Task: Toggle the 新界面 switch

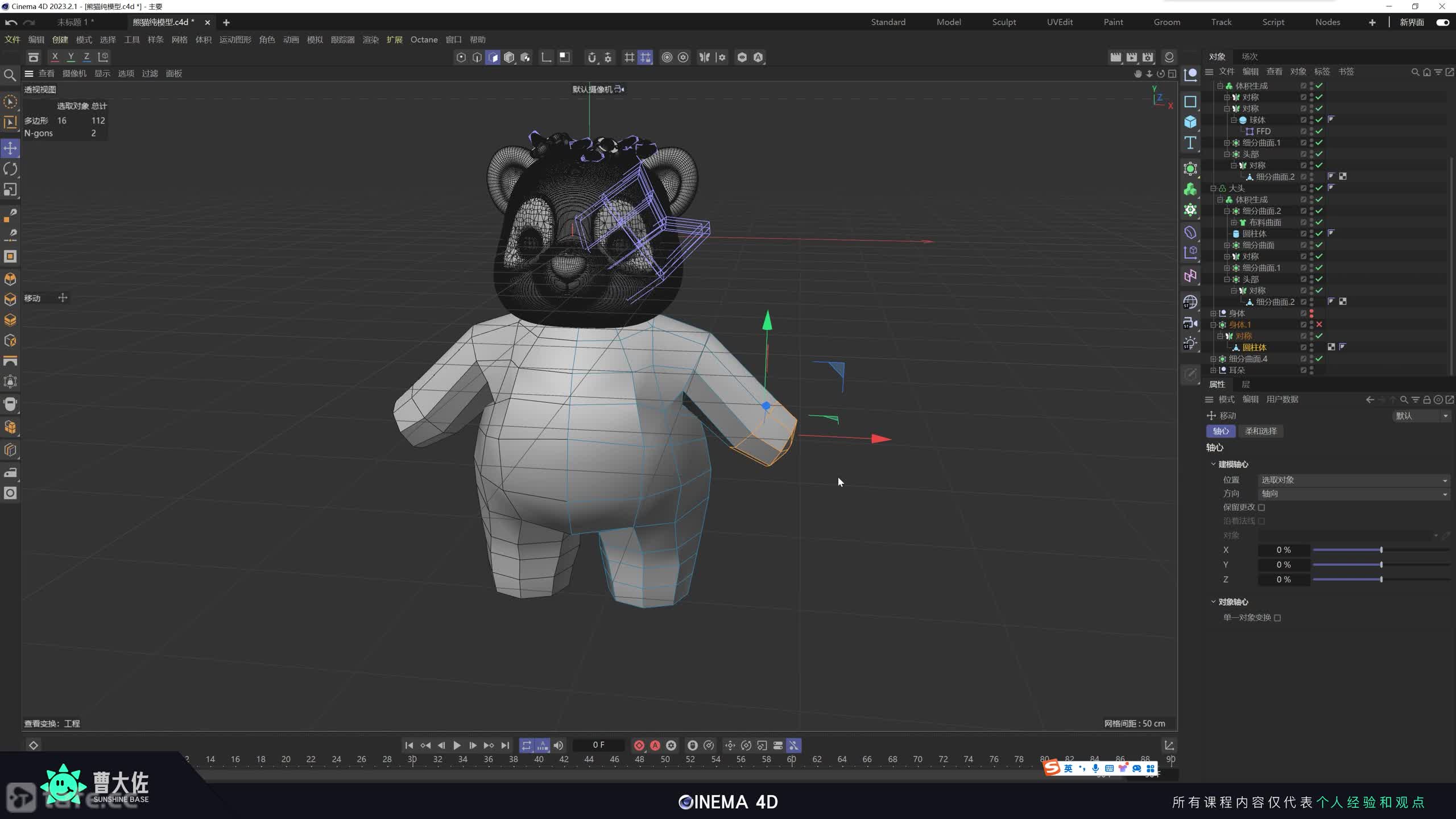Action: [x=1442, y=22]
